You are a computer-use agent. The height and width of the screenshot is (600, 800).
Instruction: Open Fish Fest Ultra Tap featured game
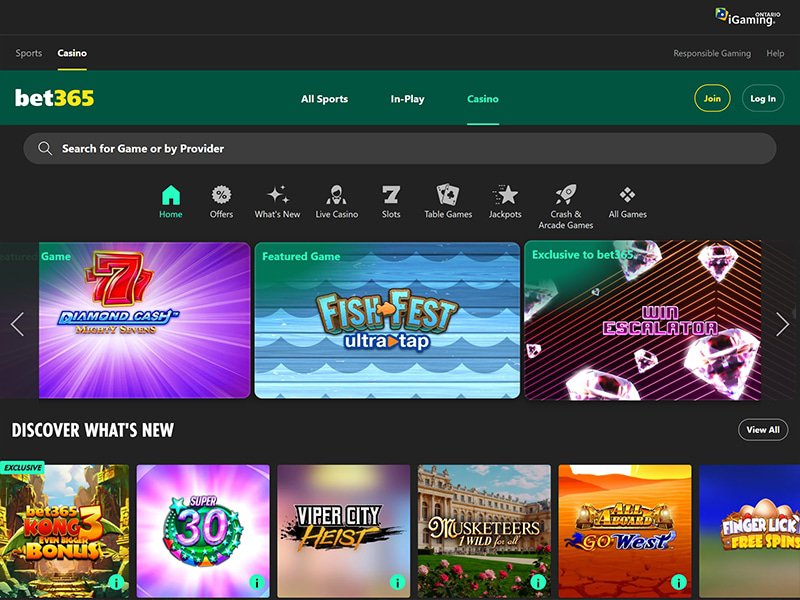tap(387, 320)
